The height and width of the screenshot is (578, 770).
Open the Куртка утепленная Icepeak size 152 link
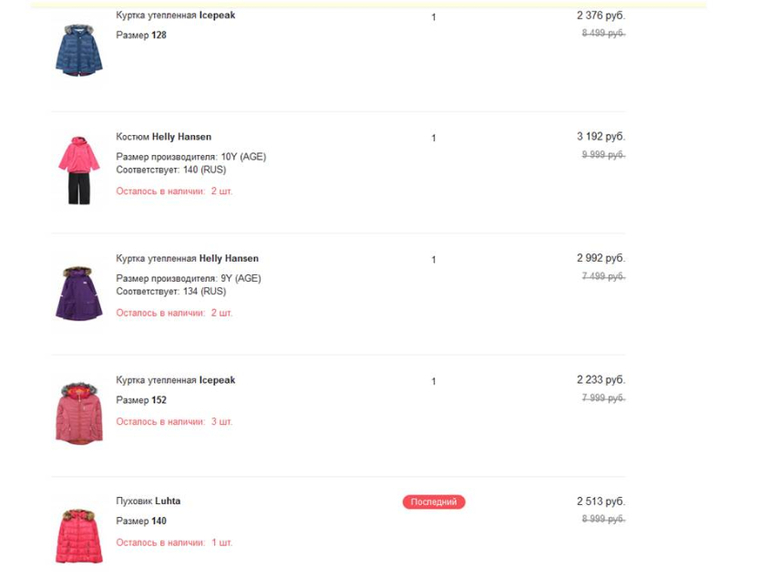[x=176, y=381]
